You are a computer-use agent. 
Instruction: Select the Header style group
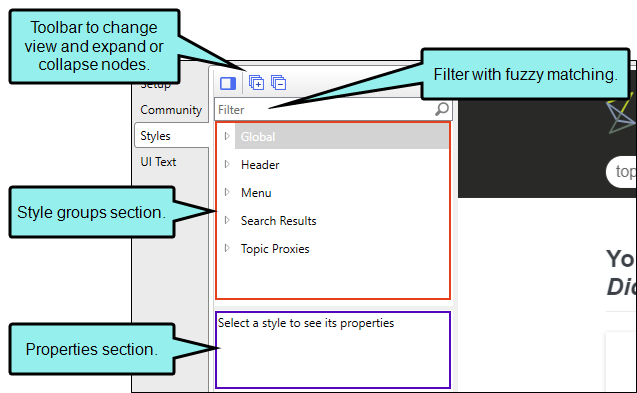(x=260, y=165)
